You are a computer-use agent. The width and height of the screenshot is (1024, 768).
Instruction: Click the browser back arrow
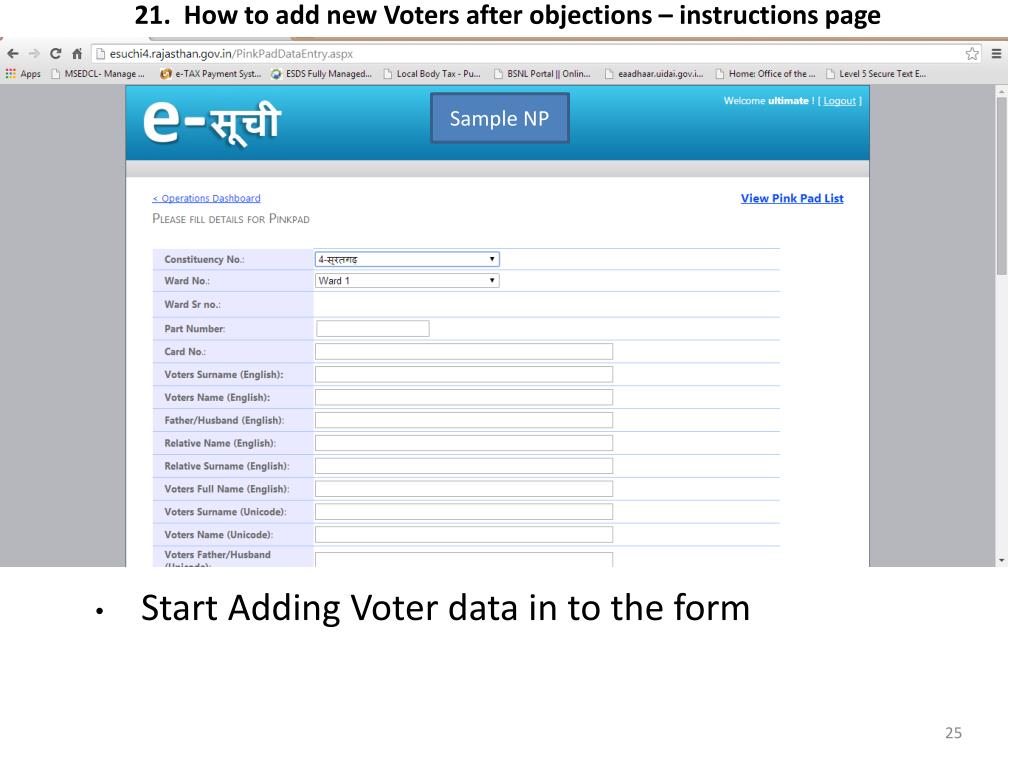point(11,53)
